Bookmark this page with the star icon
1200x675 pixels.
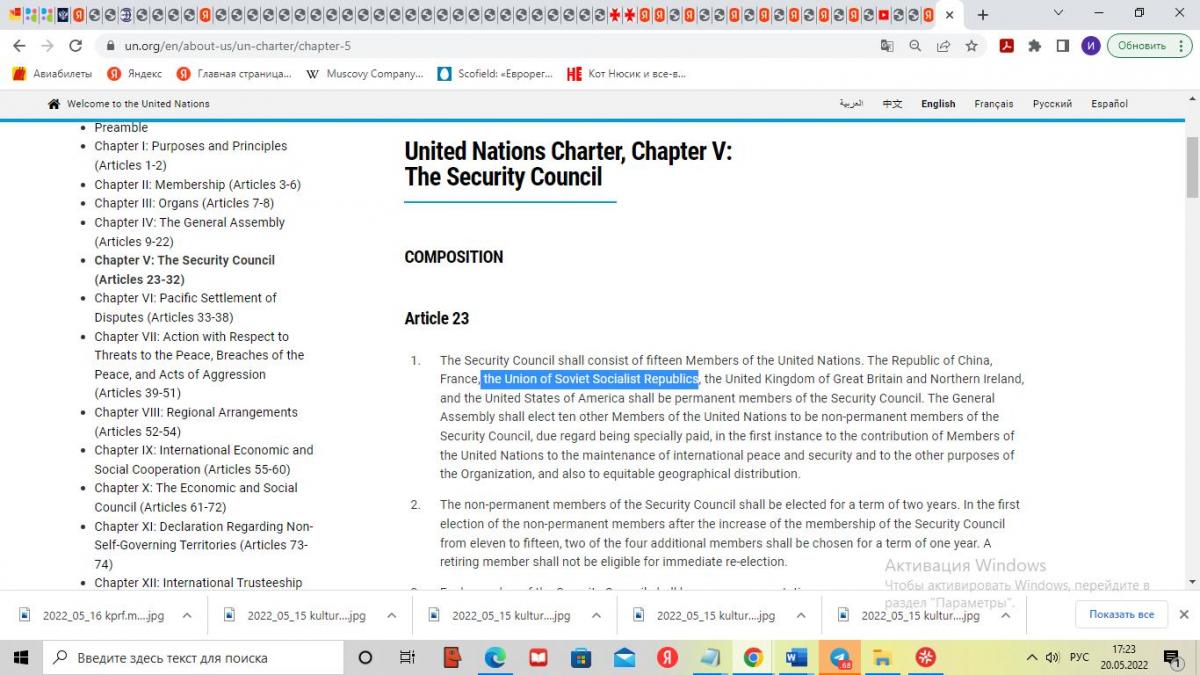971,46
